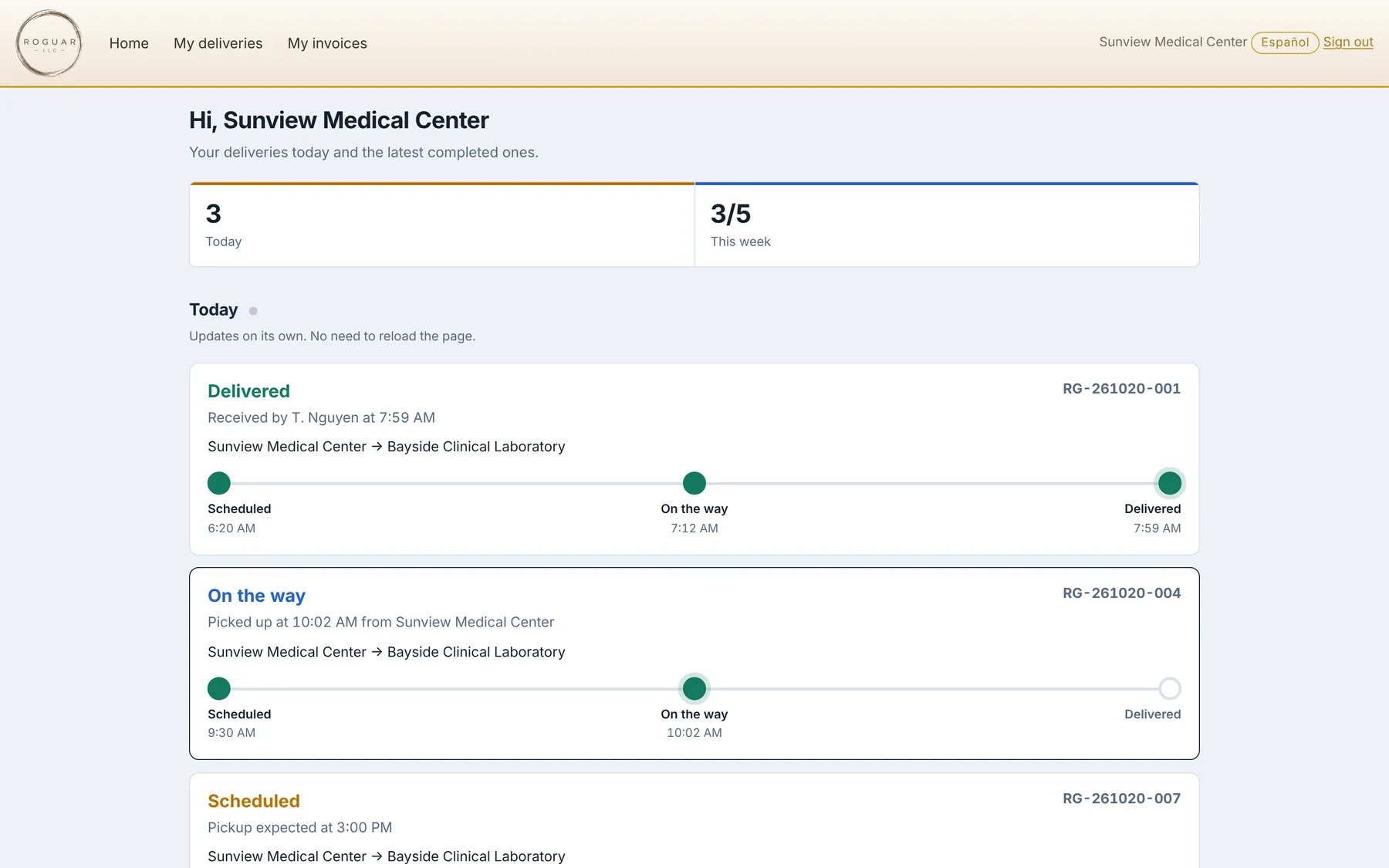Click the On the way status heading of RG-261020-004

pyautogui.click(x=256, y=596)
